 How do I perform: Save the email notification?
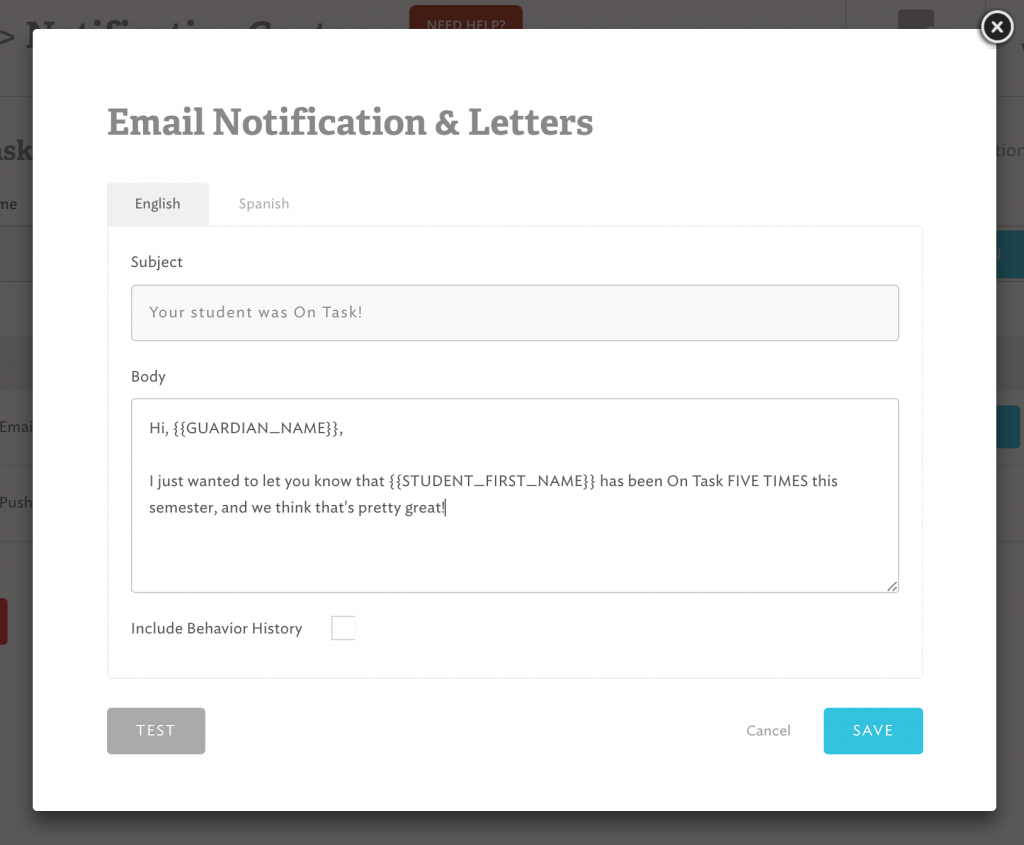(872, 731)
